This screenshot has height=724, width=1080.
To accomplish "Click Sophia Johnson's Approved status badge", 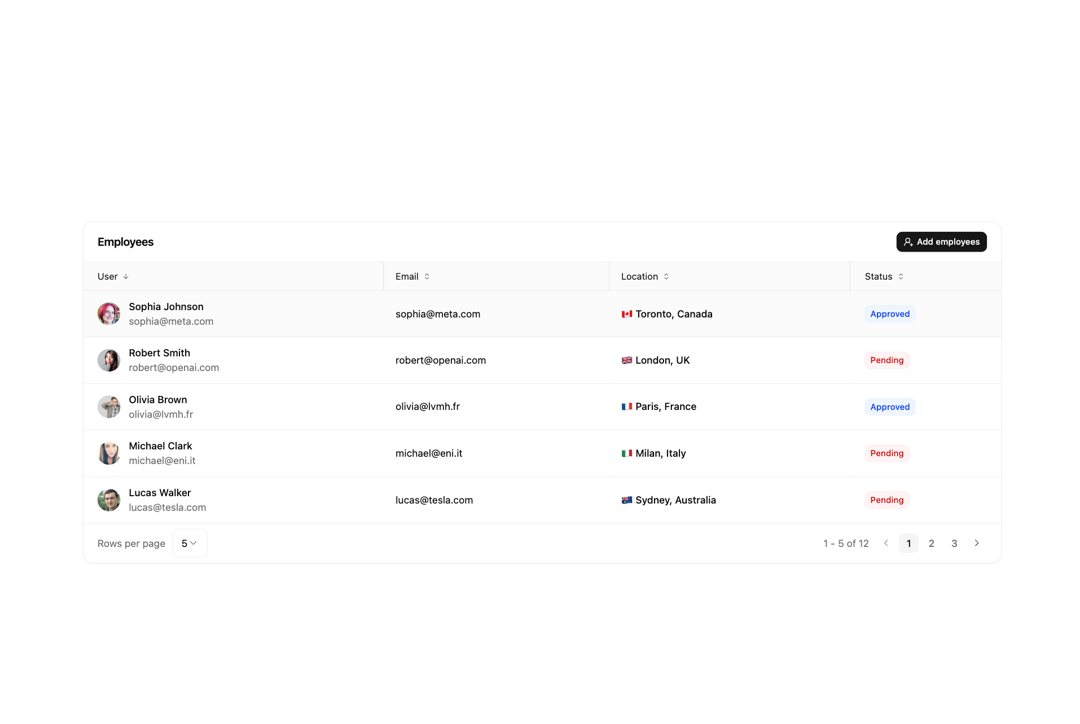I will (x=890, y=314).
